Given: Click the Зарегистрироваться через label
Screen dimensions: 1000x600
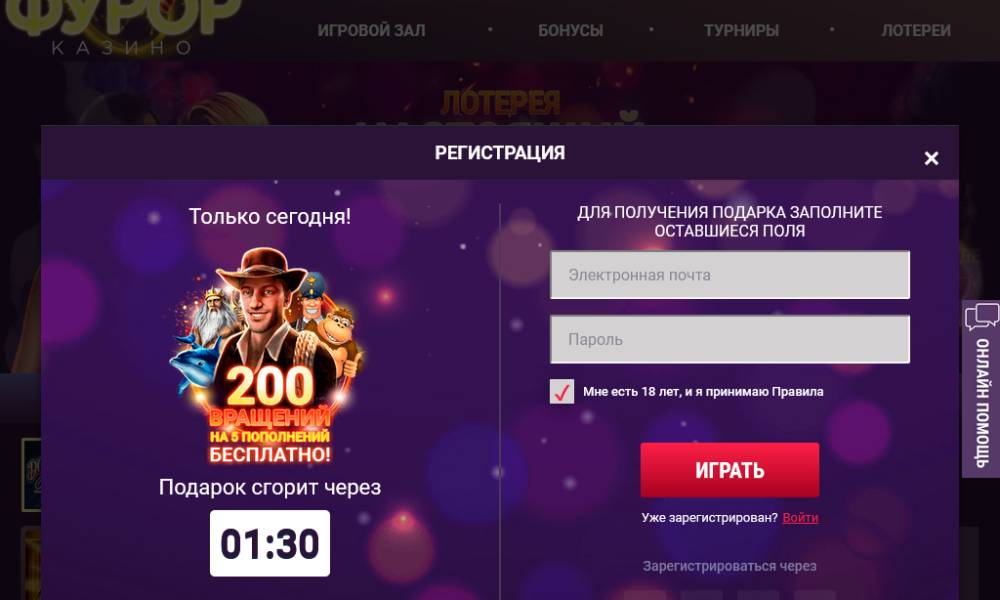Looking at the screenshot, I should tap(730, 566).
